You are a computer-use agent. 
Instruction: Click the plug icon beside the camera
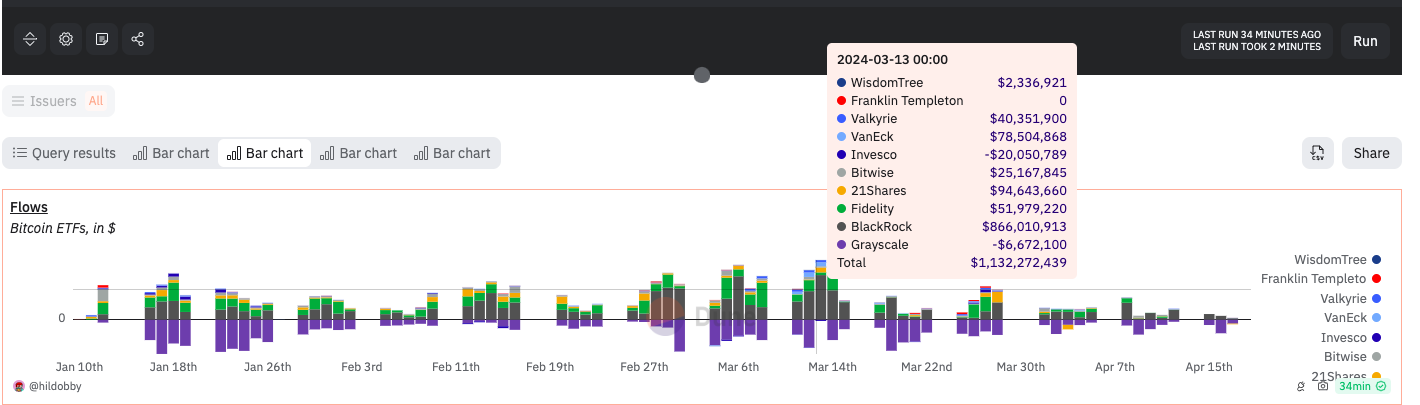tap(1301, 386)
